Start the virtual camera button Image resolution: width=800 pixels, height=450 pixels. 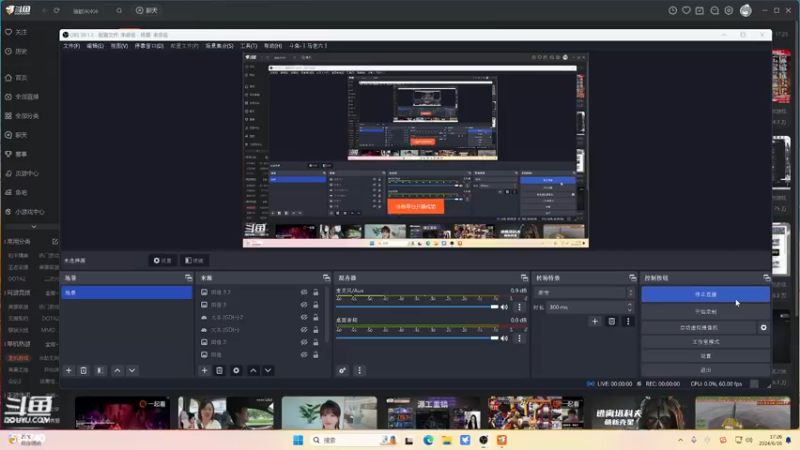tap(698, 328)
